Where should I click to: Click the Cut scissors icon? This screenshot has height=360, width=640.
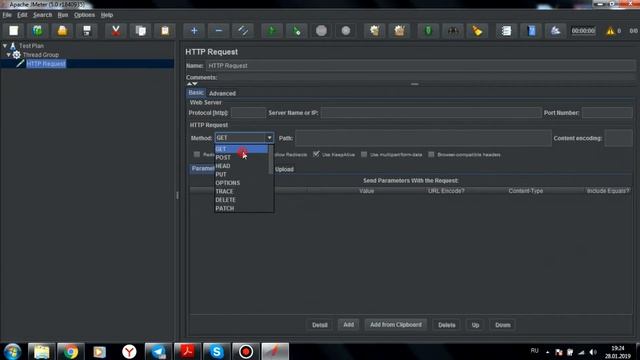point(116,31)
